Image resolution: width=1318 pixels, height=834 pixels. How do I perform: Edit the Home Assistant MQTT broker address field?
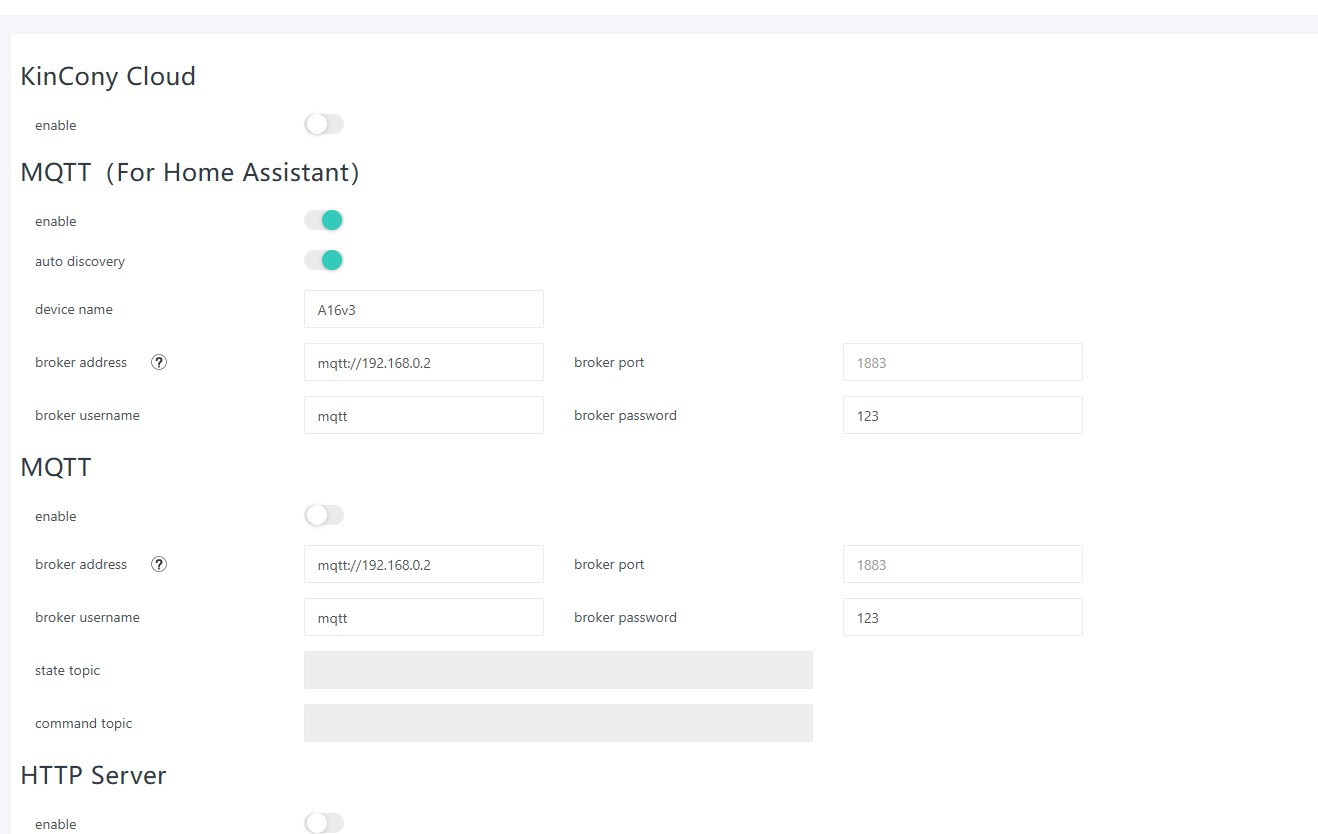pos(424,362)
